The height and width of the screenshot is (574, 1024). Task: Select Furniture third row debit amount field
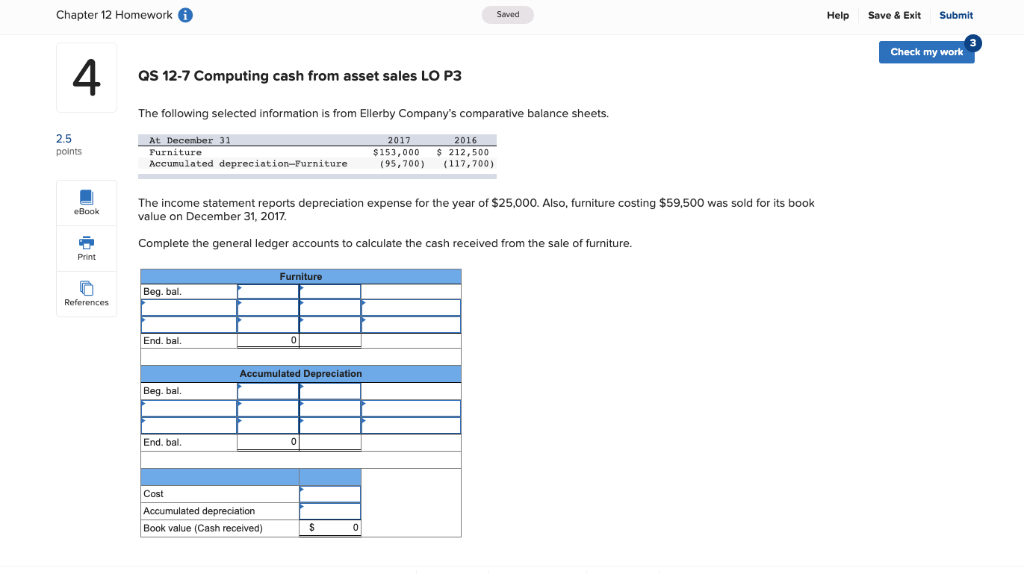[268, 325]
